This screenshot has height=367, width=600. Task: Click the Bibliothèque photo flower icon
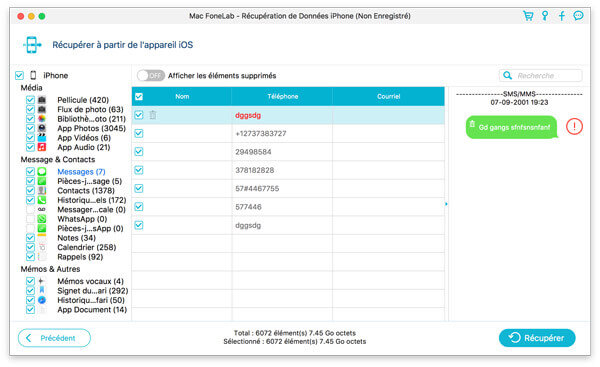pyautogui.click(x=42, y=119)
